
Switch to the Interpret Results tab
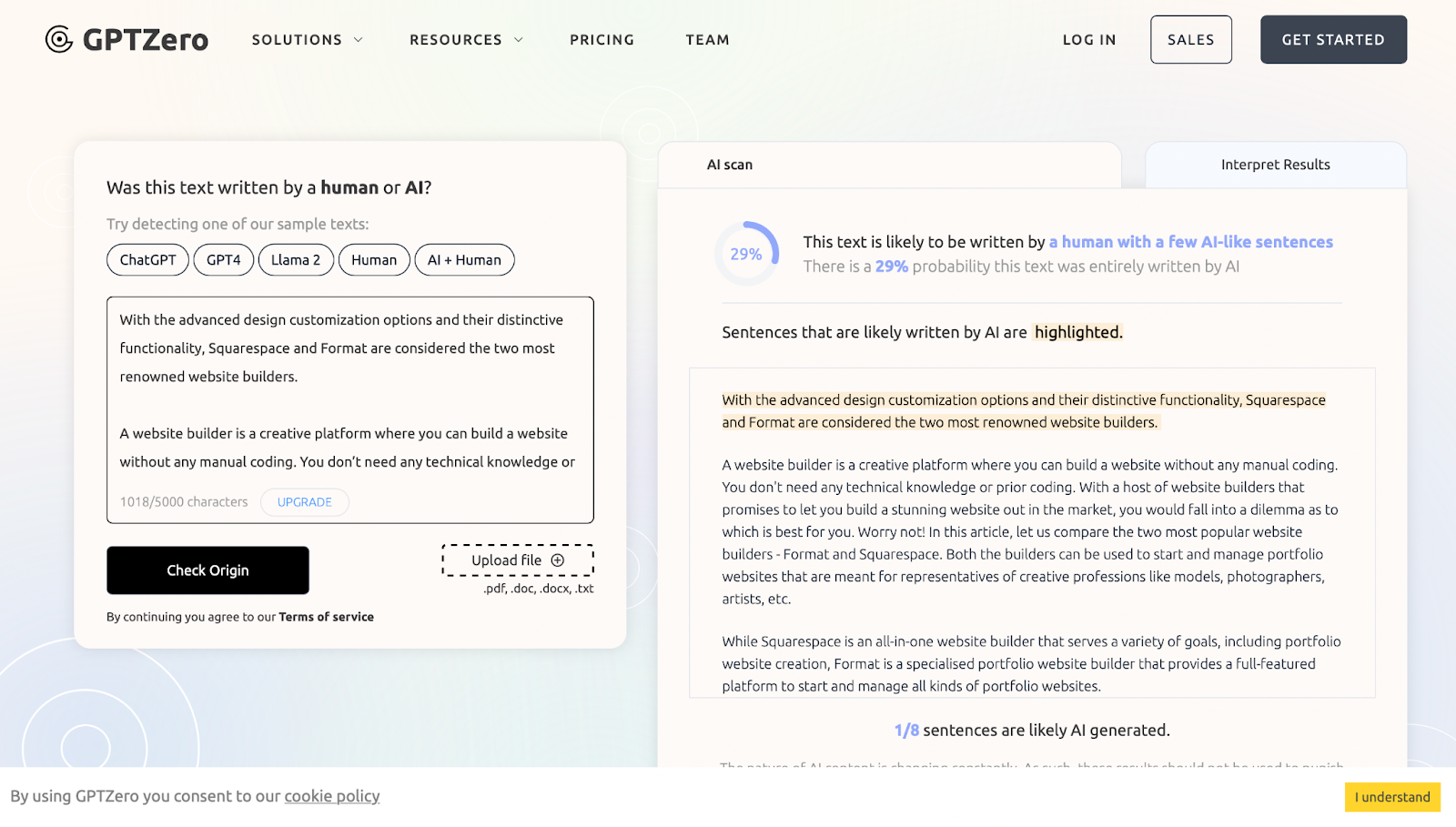point(1276,165)
